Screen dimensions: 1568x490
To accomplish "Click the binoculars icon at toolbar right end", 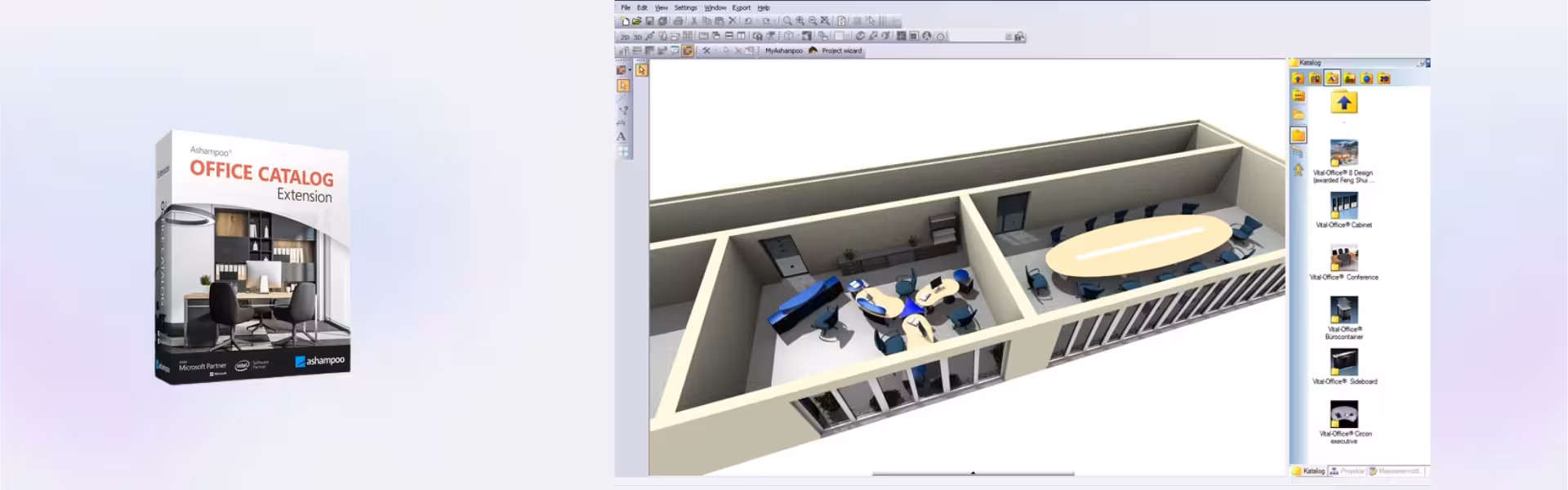I will [1019, 37].
